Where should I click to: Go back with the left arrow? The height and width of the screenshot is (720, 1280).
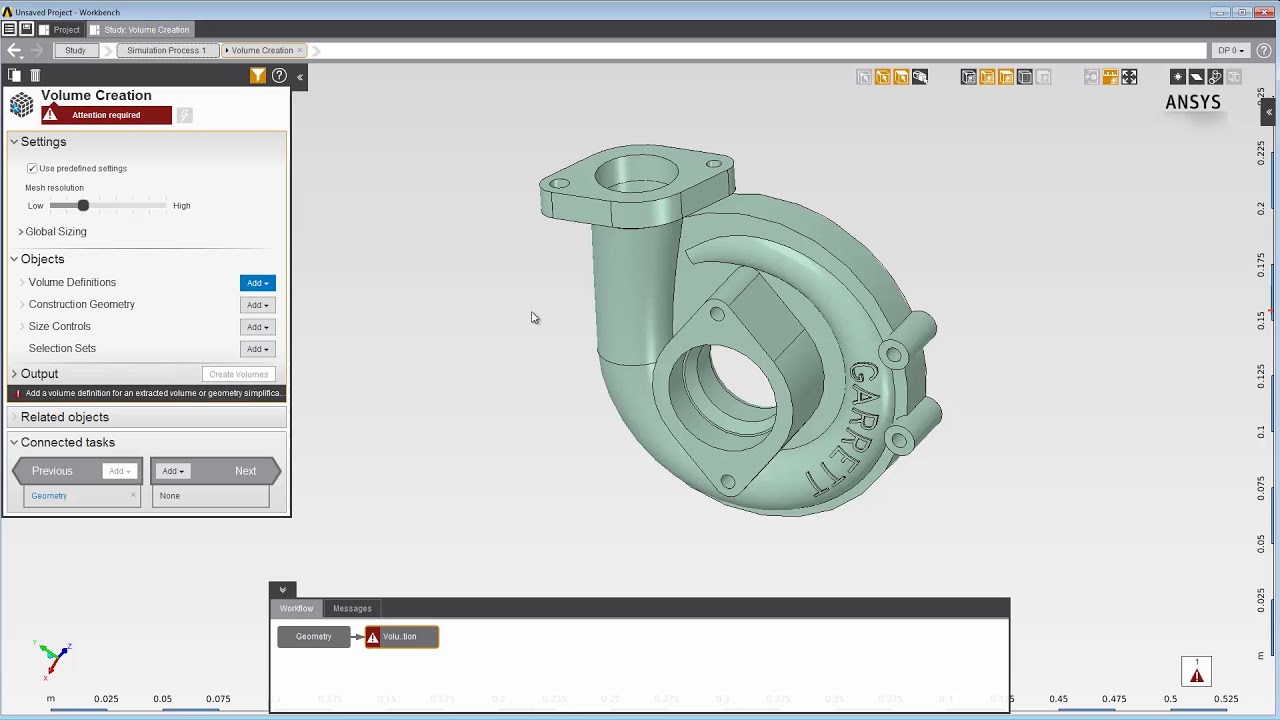click(14, 50)
